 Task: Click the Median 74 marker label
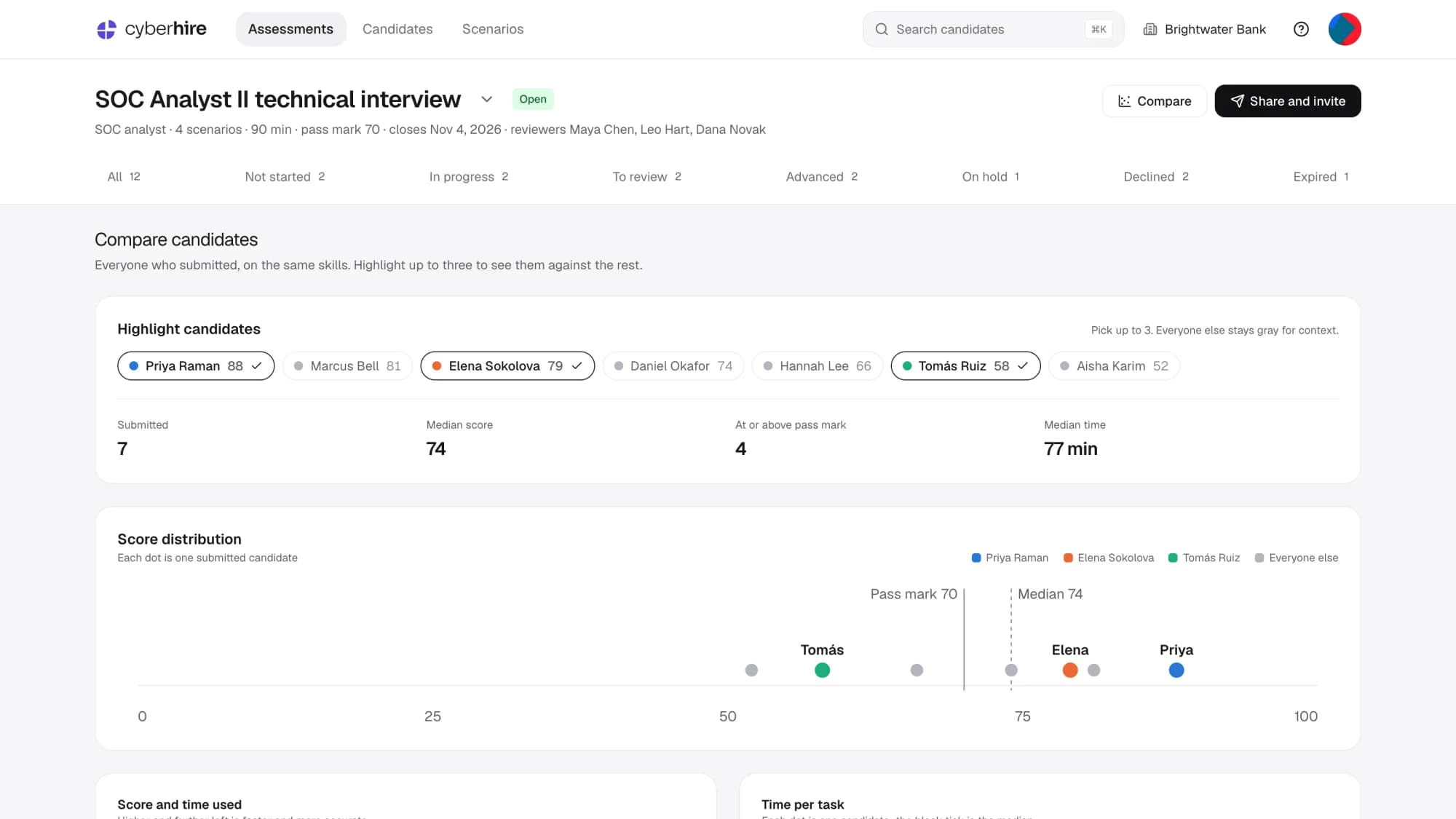coord(1050,594)
